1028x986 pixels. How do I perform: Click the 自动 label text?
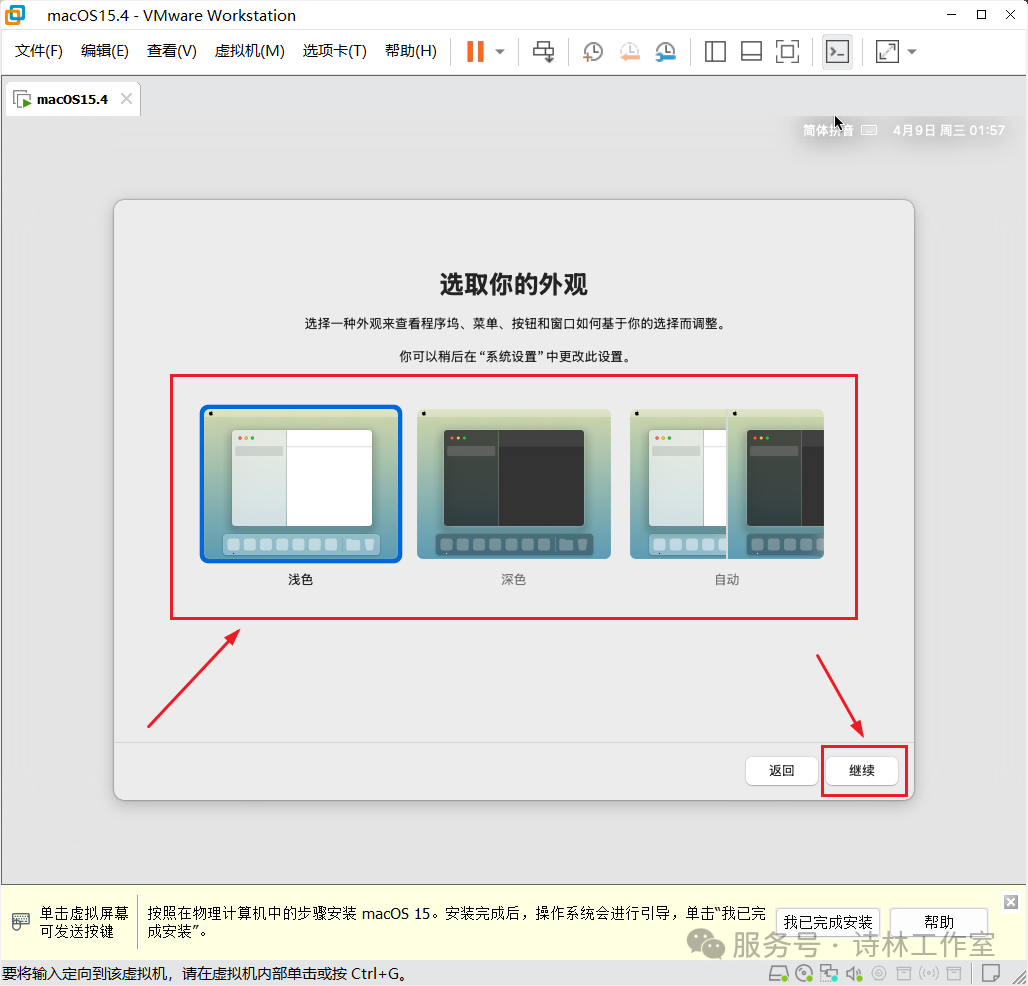tap(726, 580)
